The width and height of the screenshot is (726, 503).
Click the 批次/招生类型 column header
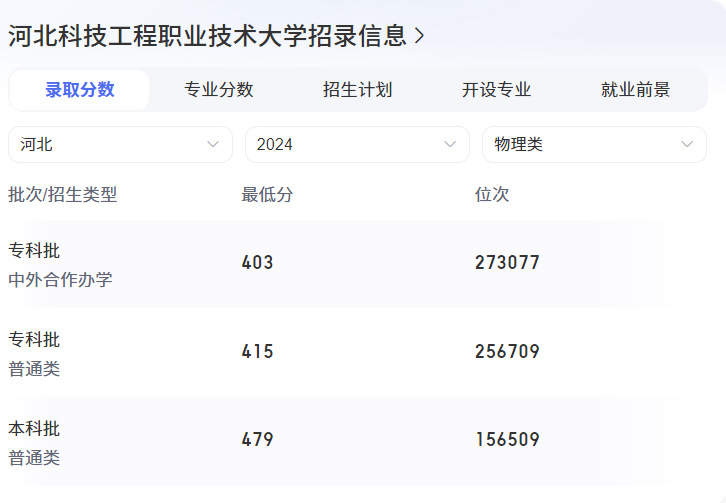63,195
